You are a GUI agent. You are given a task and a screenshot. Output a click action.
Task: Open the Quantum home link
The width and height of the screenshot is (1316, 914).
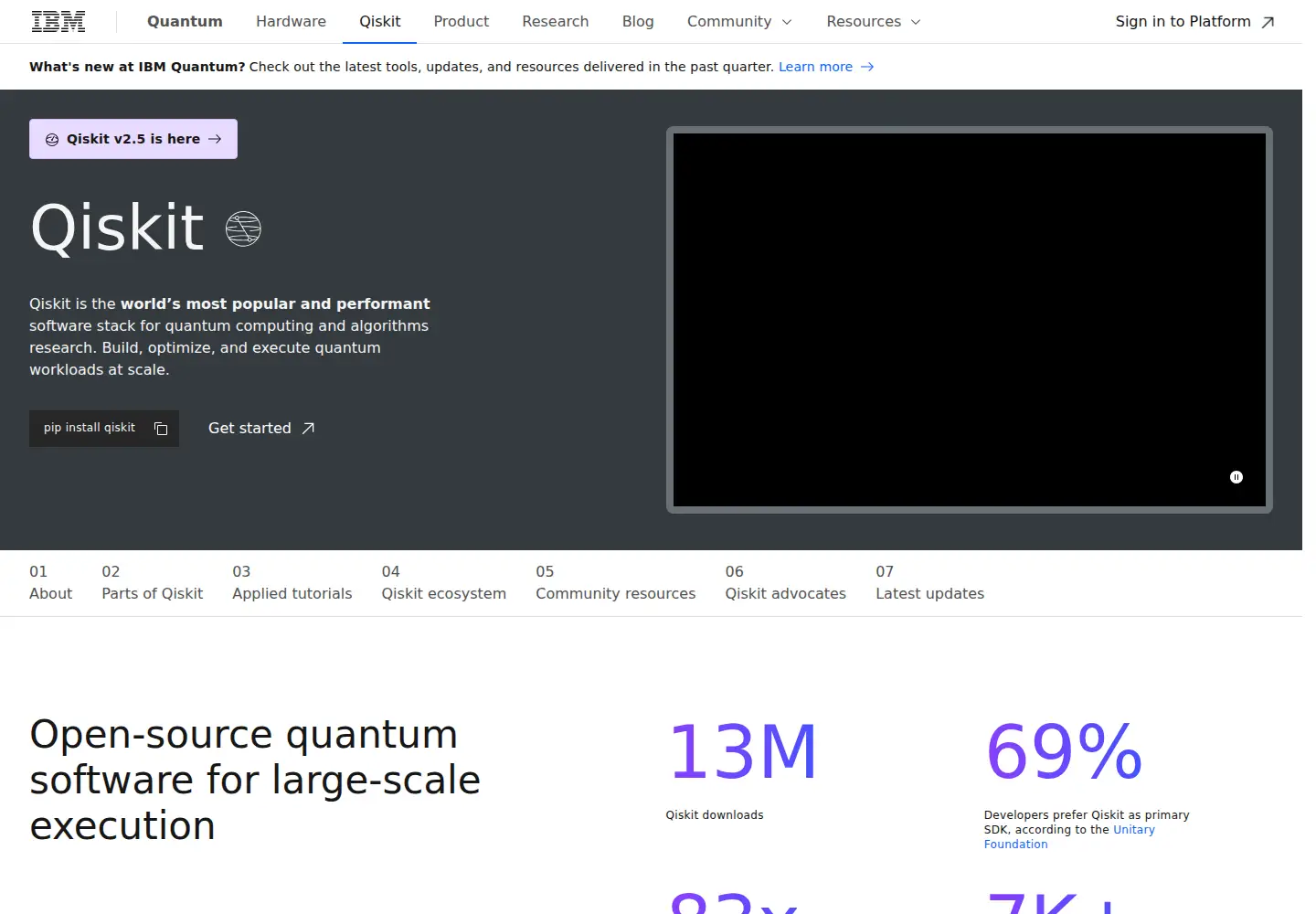click(185, 21)
